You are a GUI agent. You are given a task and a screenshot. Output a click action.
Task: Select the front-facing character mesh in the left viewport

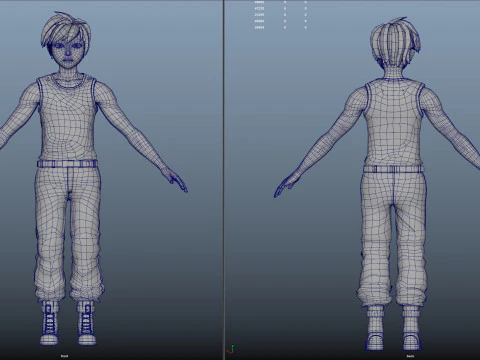pos(68,133)
